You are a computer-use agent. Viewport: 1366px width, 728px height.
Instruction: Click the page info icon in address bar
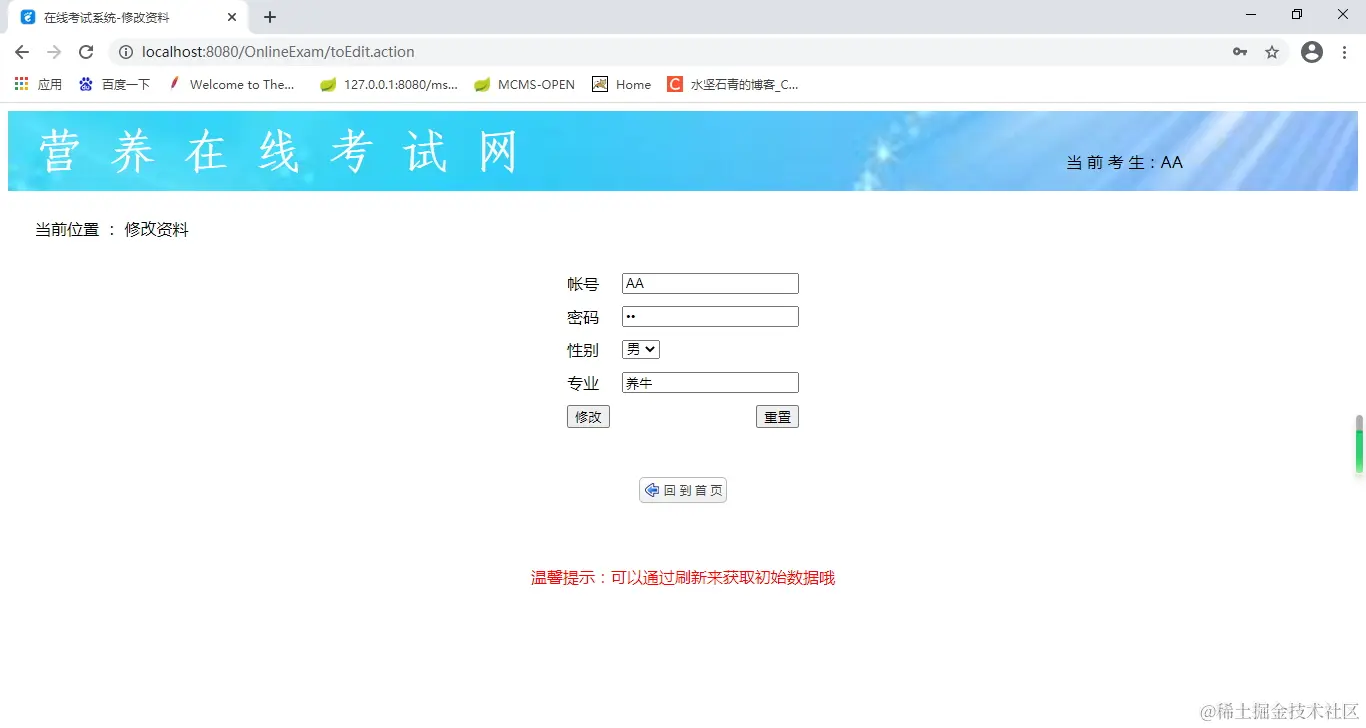[125, 51]
